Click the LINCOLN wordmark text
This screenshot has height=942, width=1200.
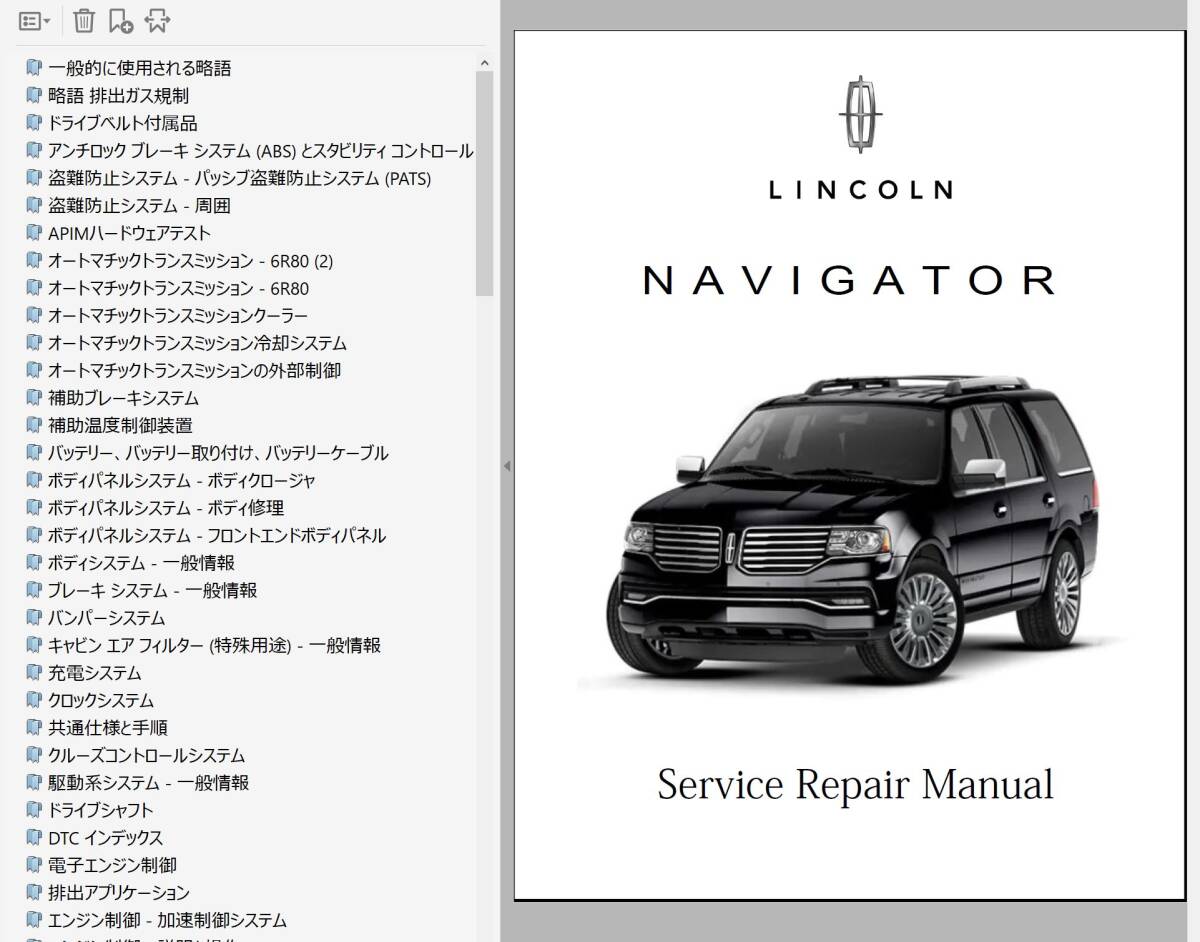[x=860, y=190]
